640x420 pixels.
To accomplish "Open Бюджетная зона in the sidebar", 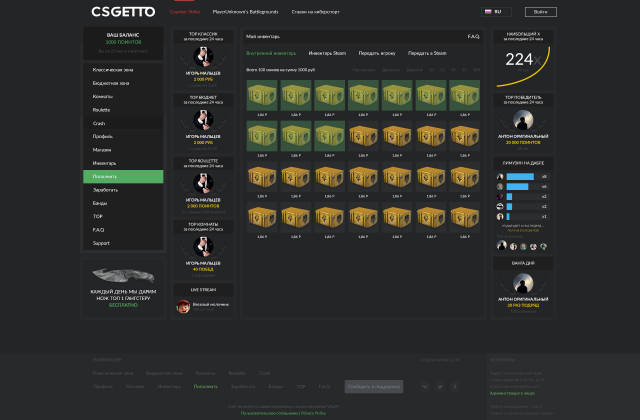I will [123, 83].
